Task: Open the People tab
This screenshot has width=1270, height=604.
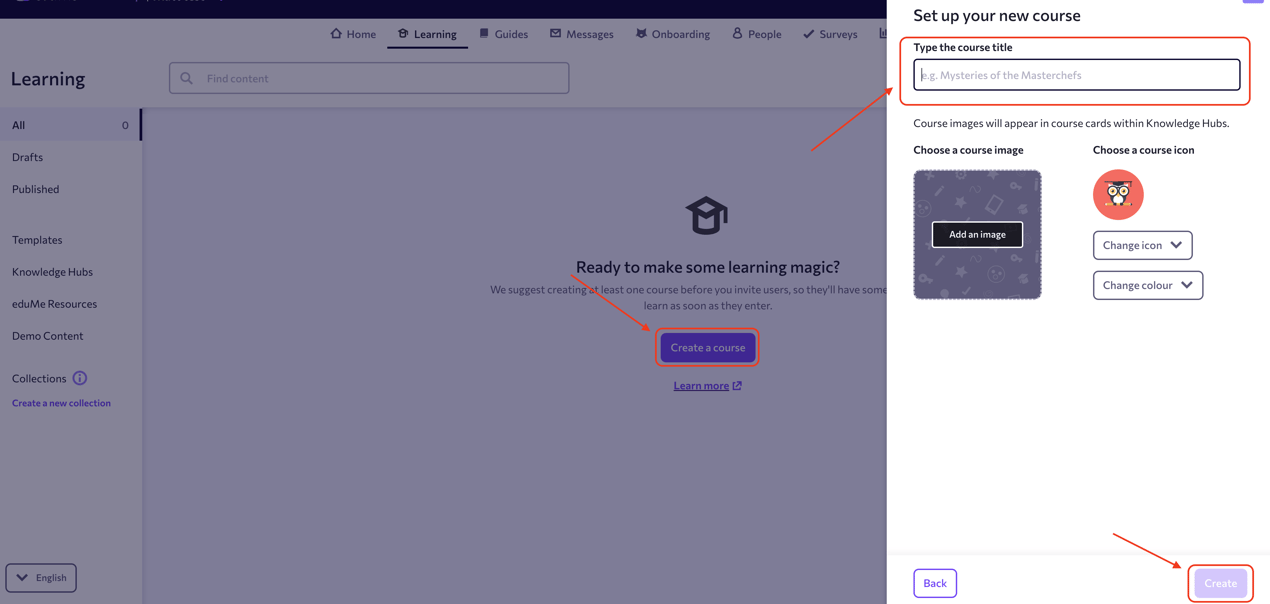Action: (756, 34)
